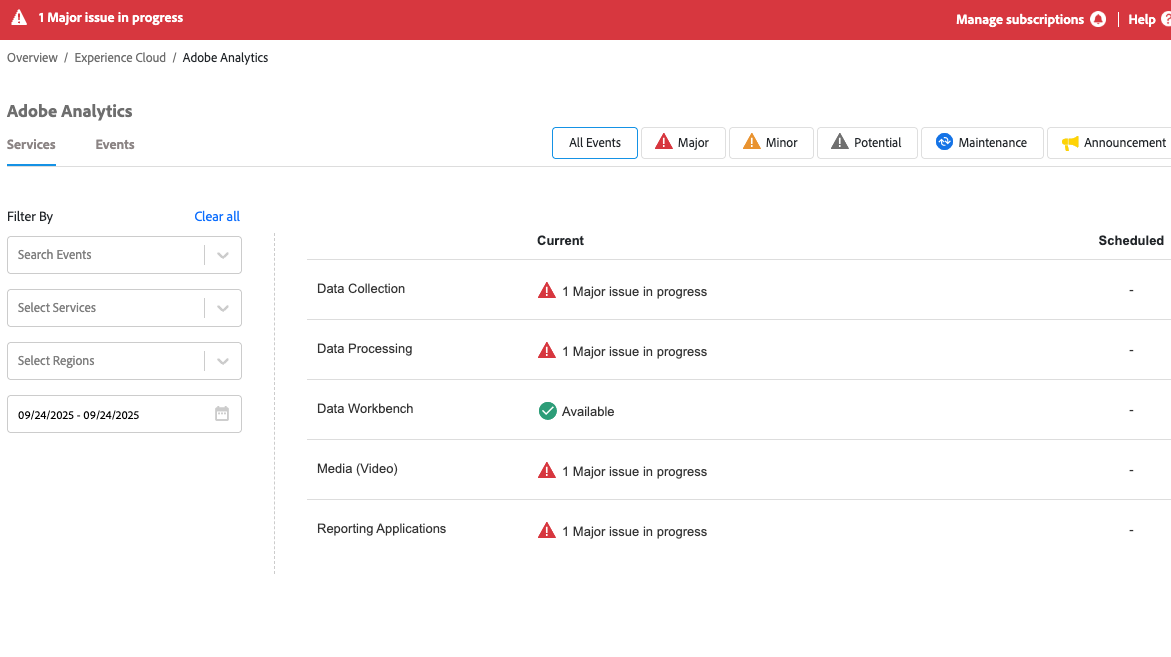Open the Select Regions dropdown arrow
The image size is (1171, 657).
[223, 361]
